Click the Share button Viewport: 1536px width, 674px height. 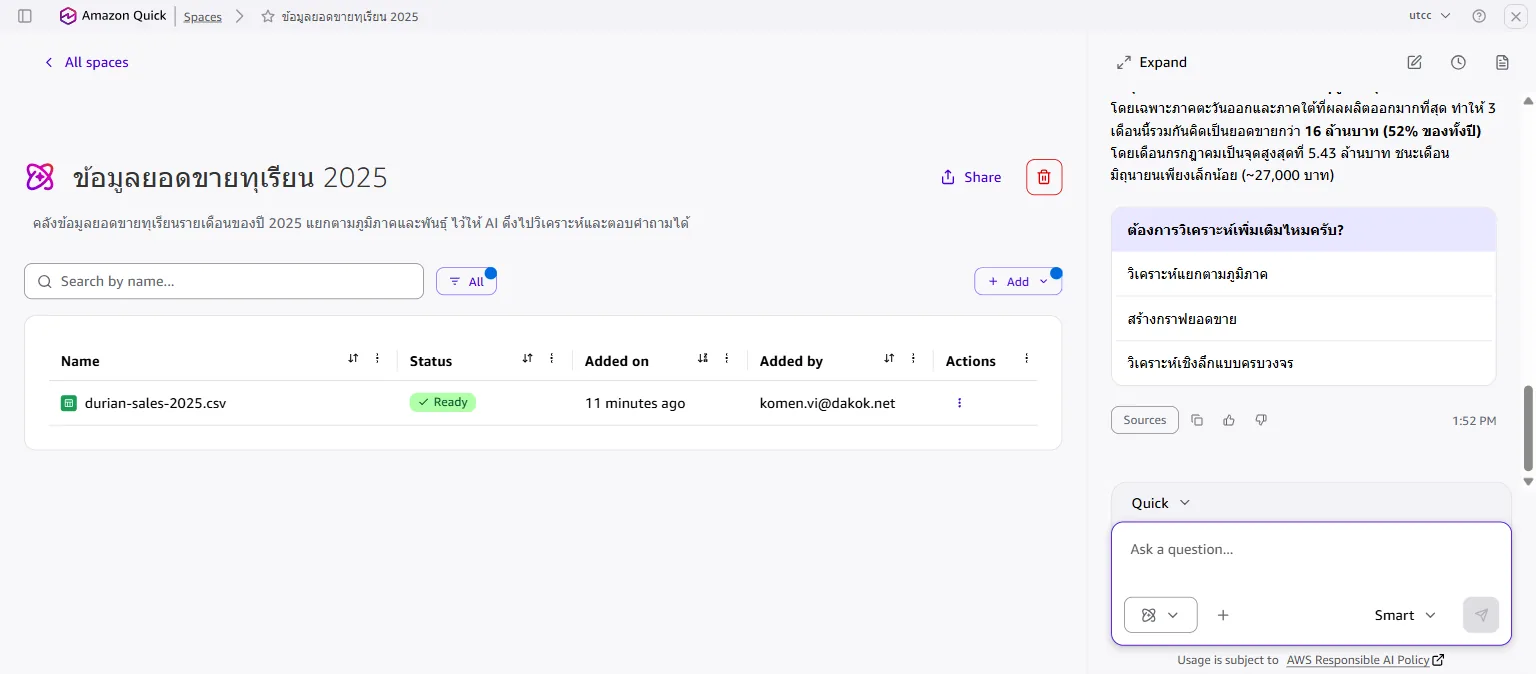click(971, 177)
